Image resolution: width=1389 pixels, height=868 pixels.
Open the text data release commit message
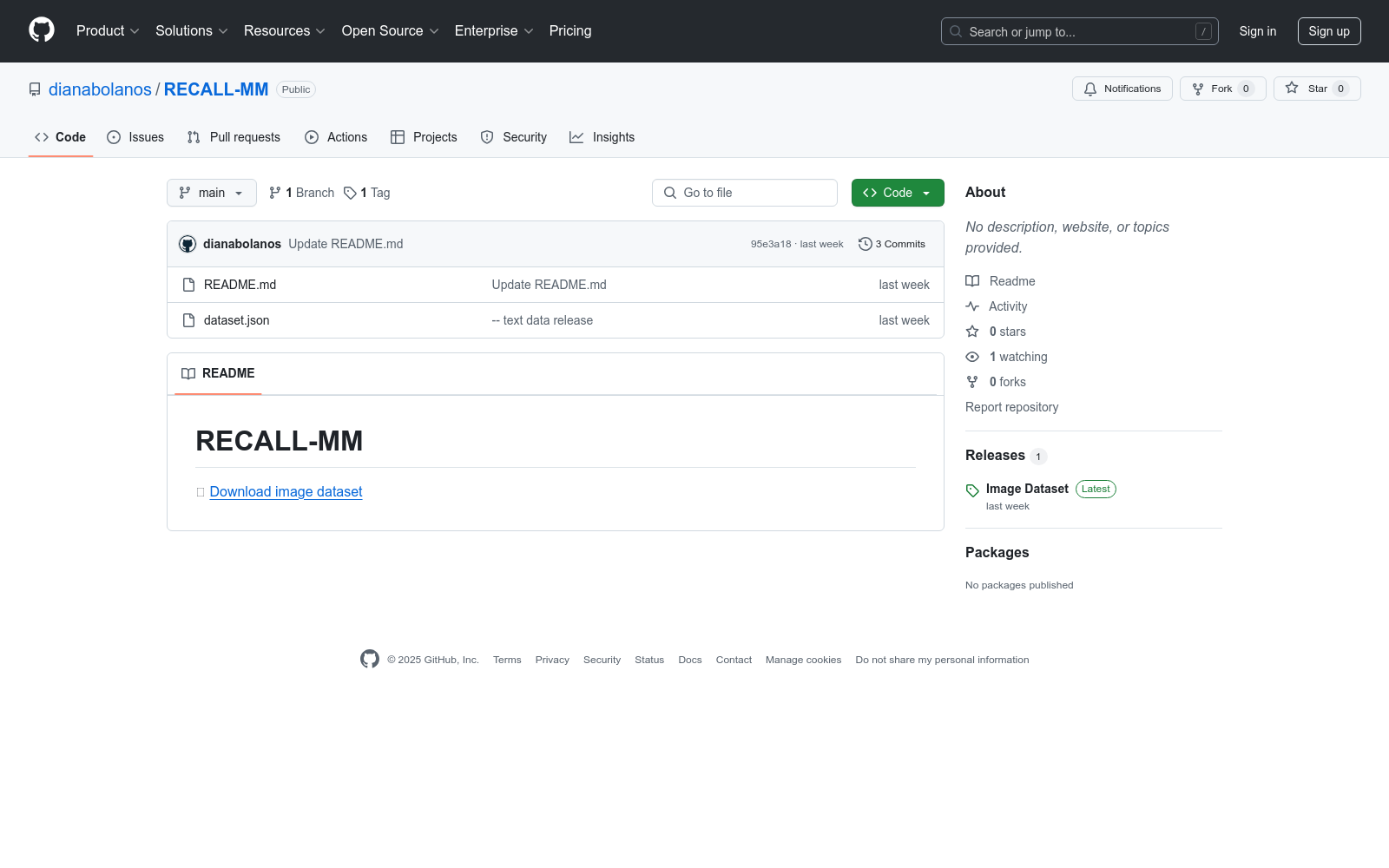click(x=543, y=320)
